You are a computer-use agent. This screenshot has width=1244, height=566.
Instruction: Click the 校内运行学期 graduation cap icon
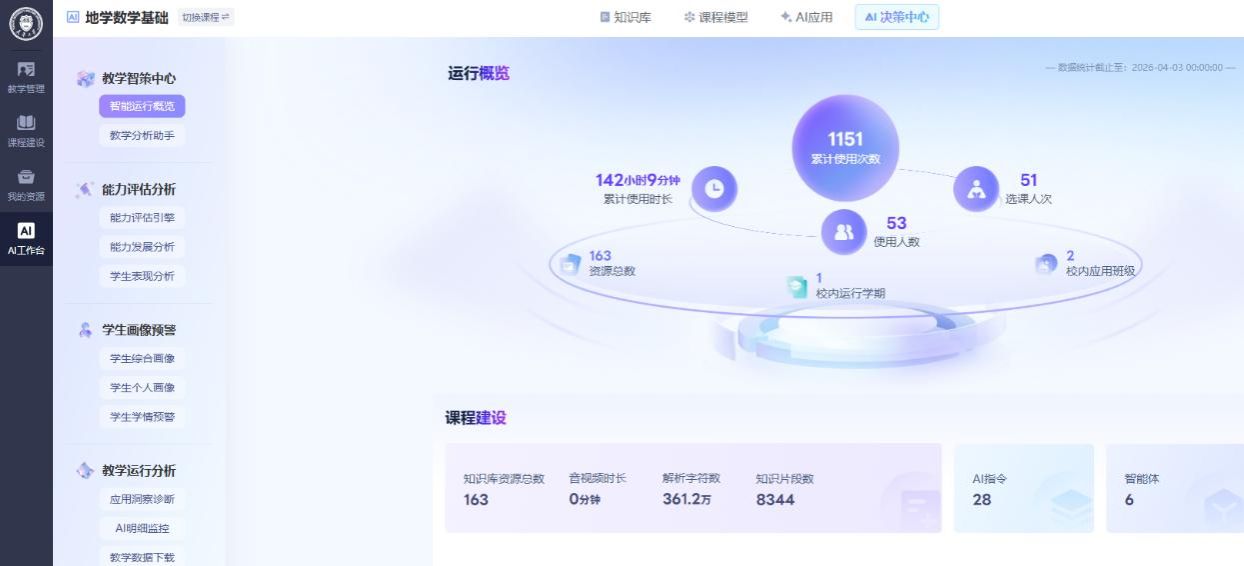coord(796,286)
